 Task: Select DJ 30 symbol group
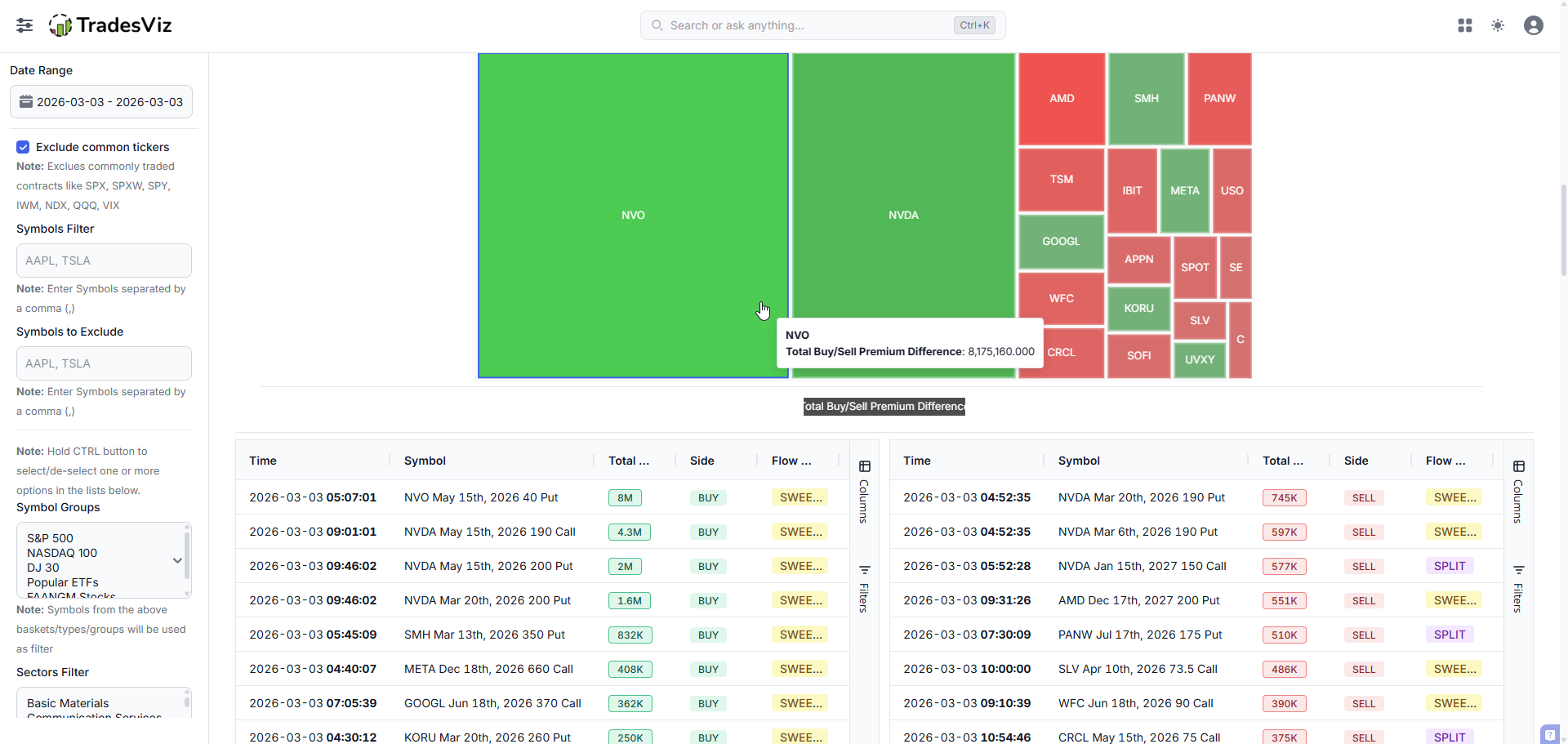pos(43,568)
